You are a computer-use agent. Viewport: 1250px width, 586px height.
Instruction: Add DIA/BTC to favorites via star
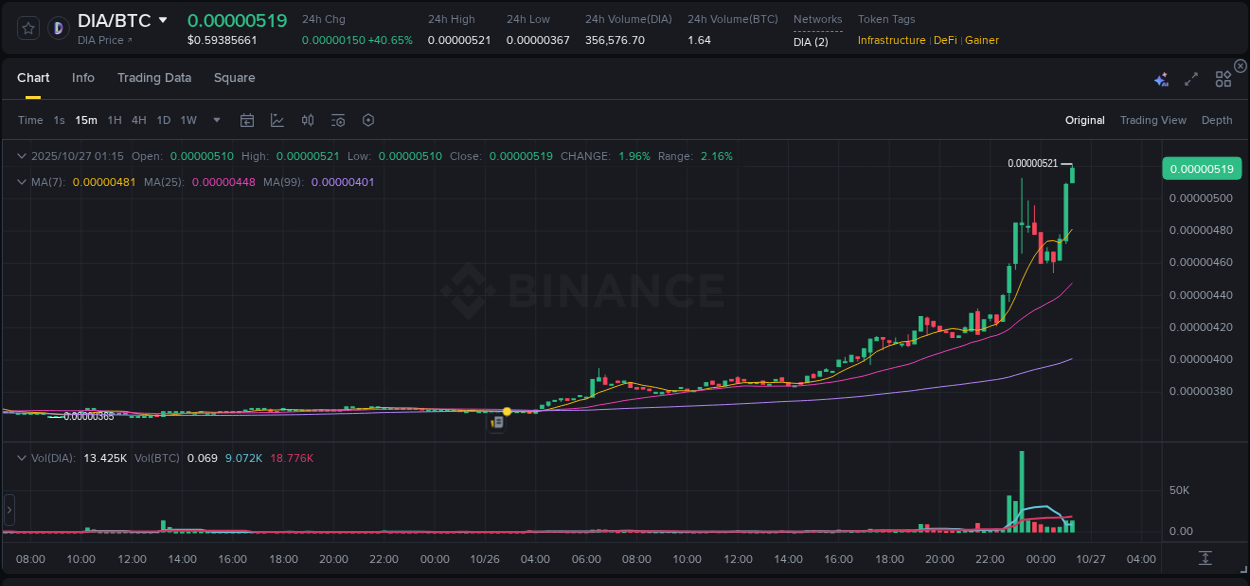27,28
